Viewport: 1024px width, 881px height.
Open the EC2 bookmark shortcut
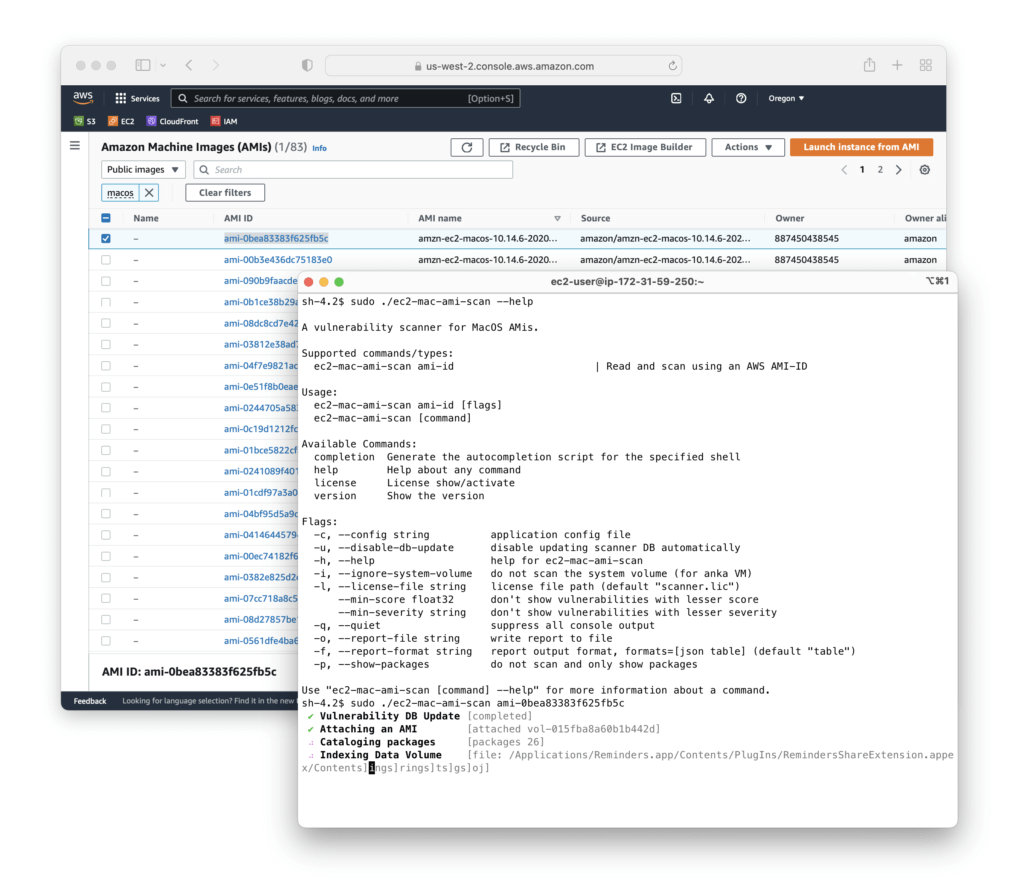point(121,121)
